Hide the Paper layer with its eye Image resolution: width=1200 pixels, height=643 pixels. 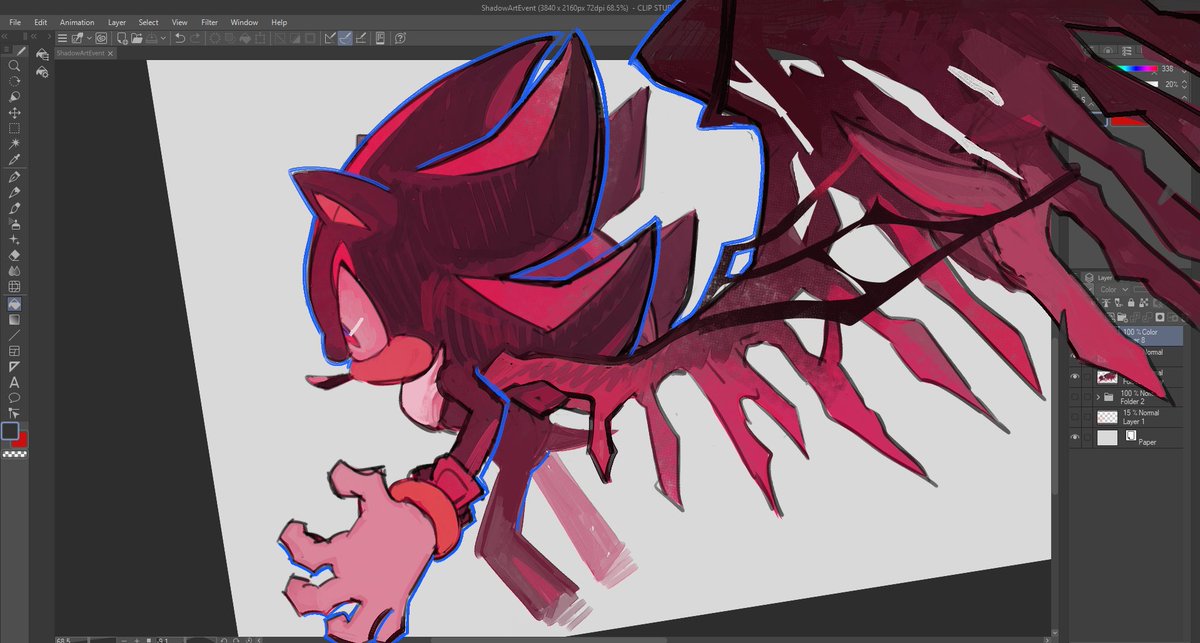(1075, 437)
